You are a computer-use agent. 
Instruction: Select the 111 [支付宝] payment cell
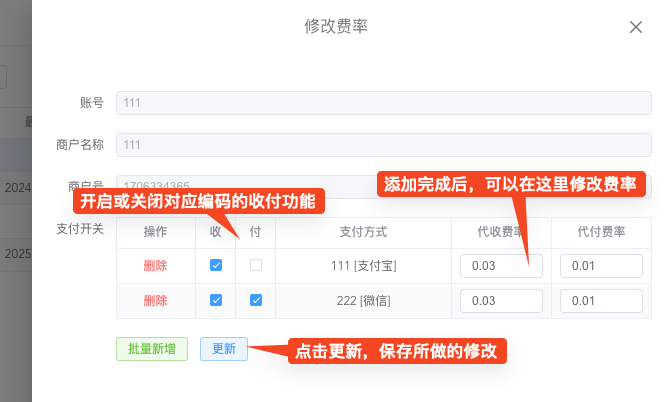pyautogui.click(x=363, y=266)
